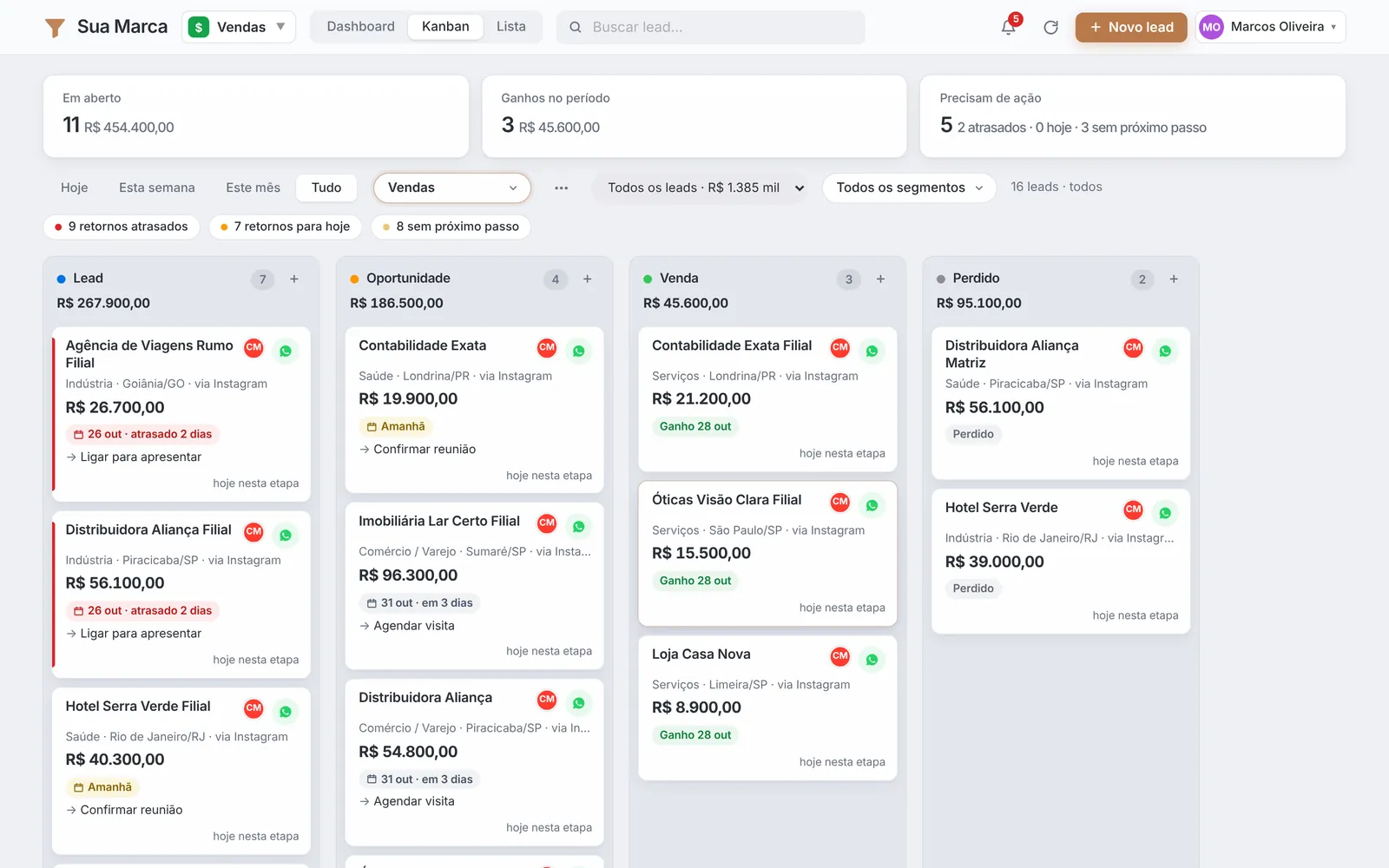The height and width of the screenshot is (868, 1389).
Task: Open the Loja Casa Nova card
Action: (767, 708)
